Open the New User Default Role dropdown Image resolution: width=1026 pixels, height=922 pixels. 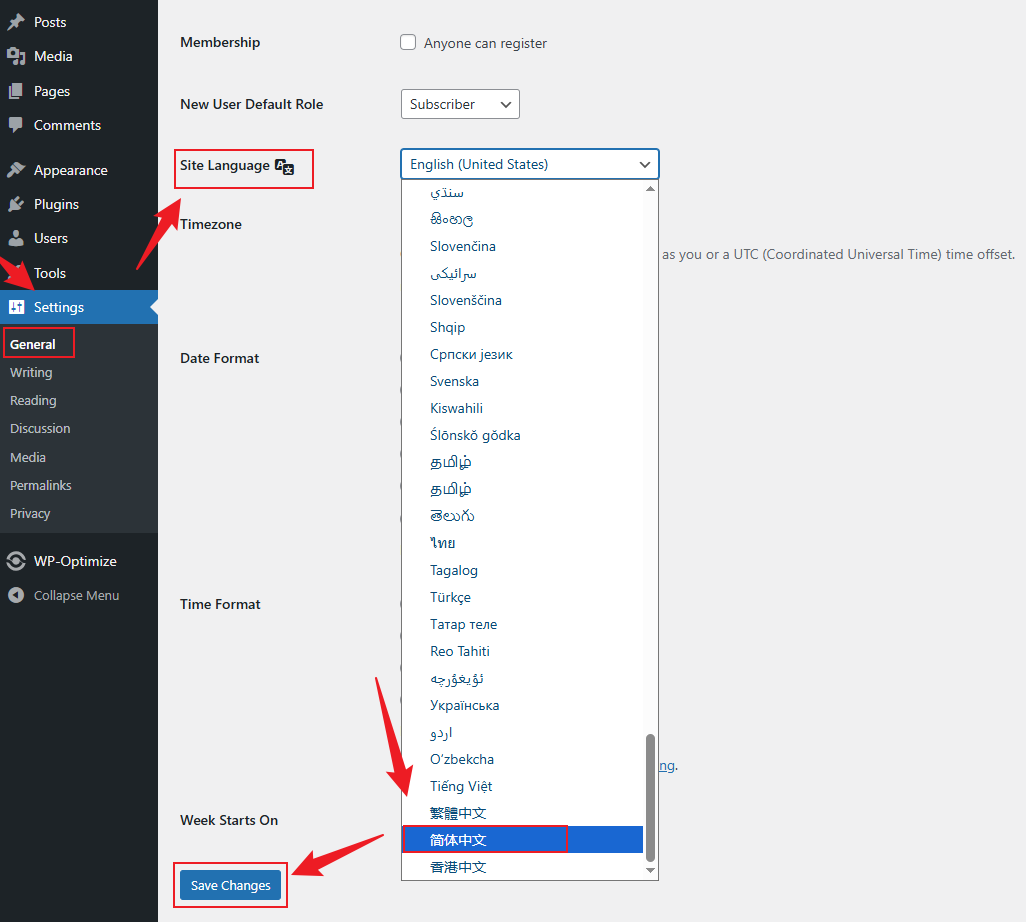click(x=459, y=104)
